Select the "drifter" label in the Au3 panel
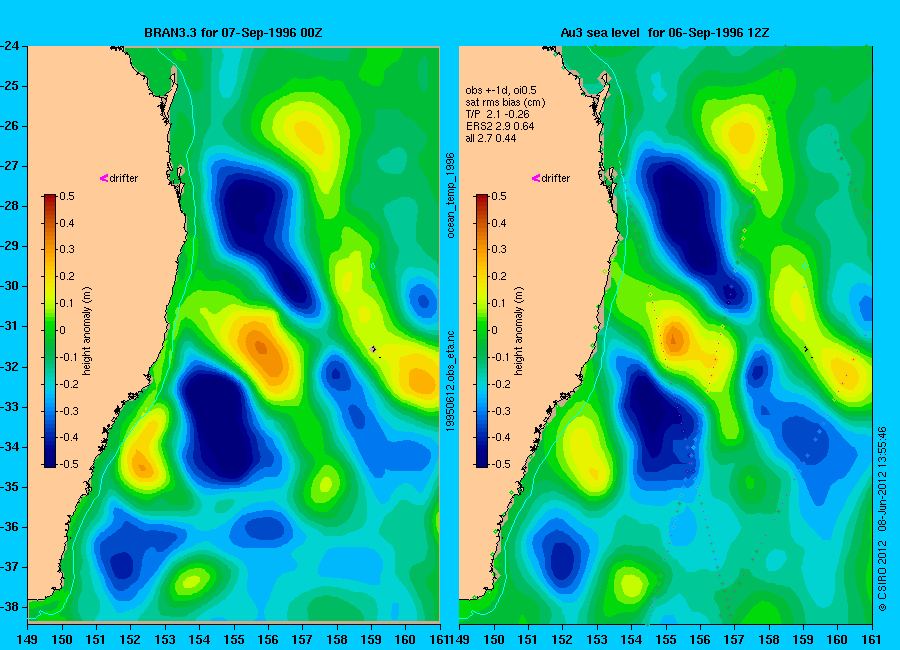Image resolution: width=900 pixels, height=650 pixels. click(x=556, y=179)
